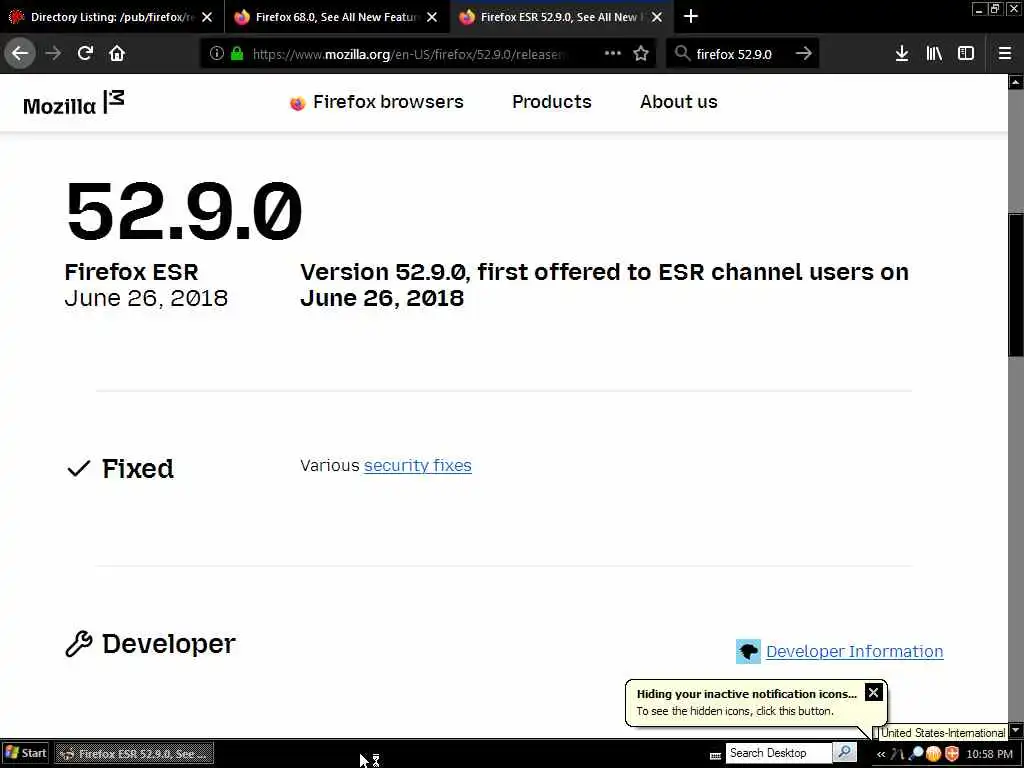Click the page scroll down arrow
Screen dimensions: 1024x768
pos(1016,729)
